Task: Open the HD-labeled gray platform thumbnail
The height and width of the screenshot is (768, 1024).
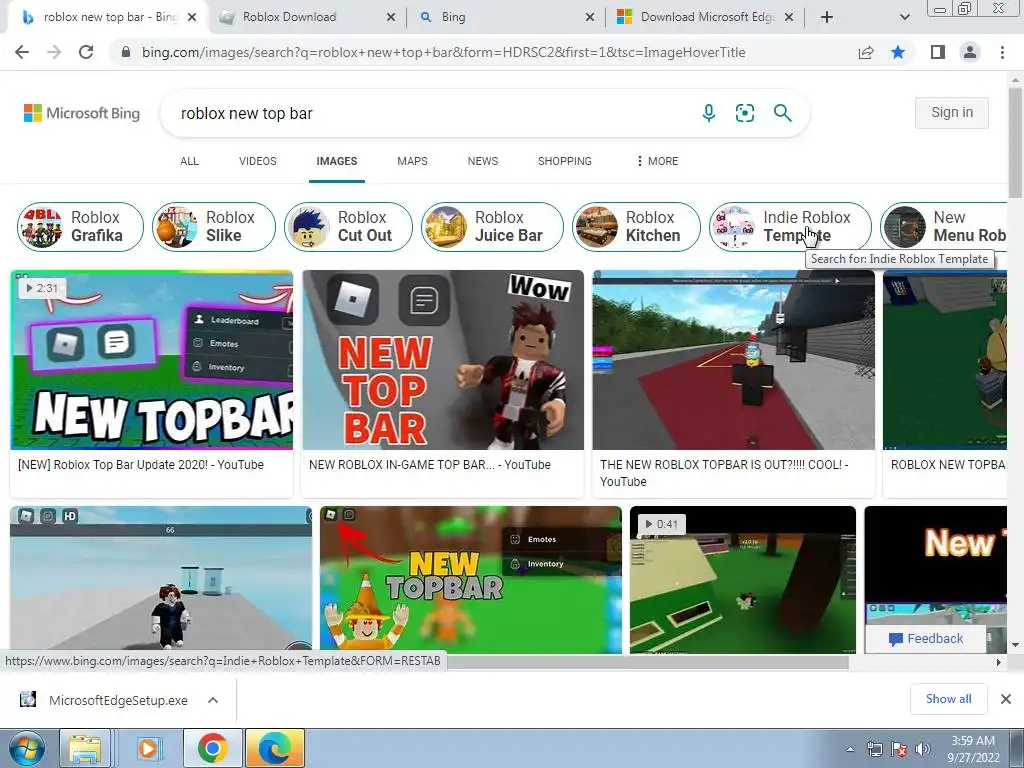Action: click(x=161, y=580)
